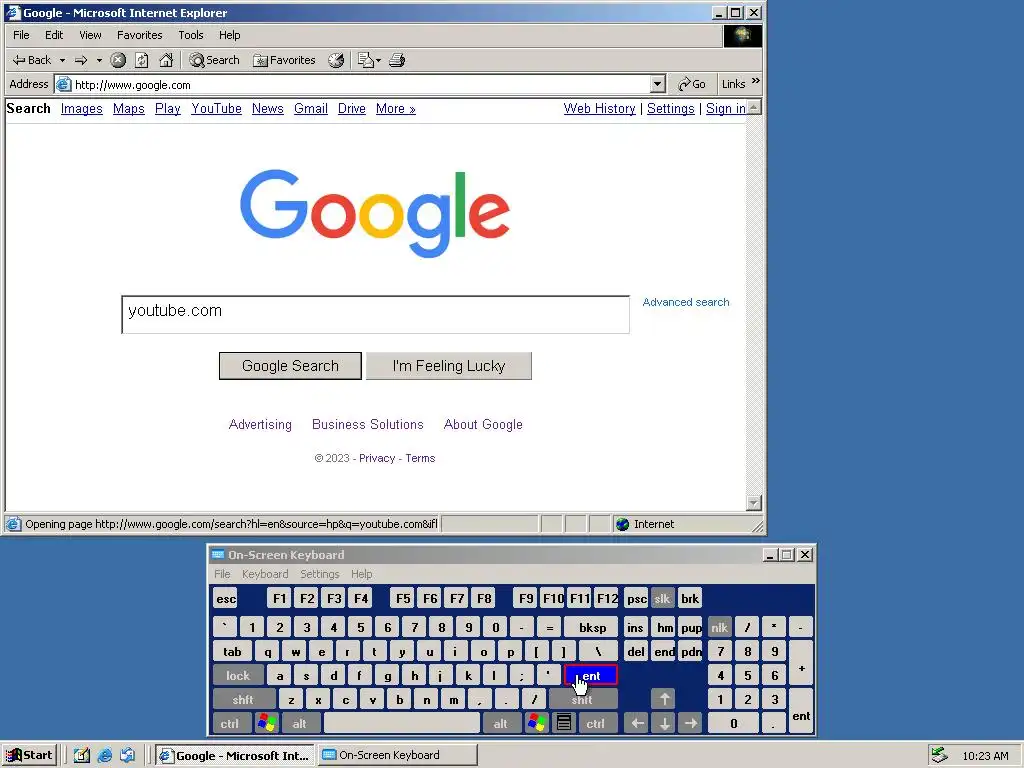Toggle the left shft key on keyboard

244,700
